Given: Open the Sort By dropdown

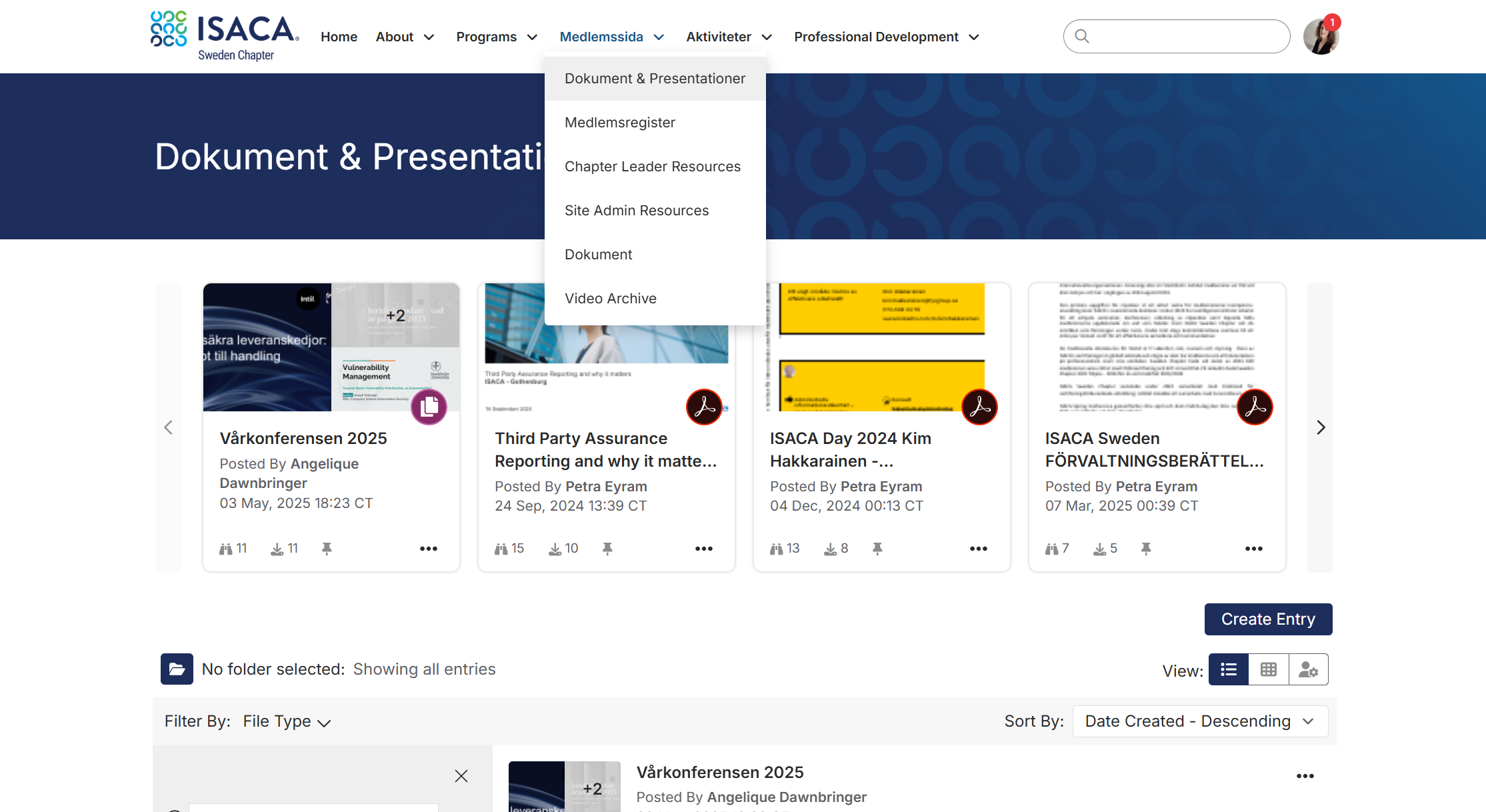Looking at the screenshot, I should pos(1200,721).
